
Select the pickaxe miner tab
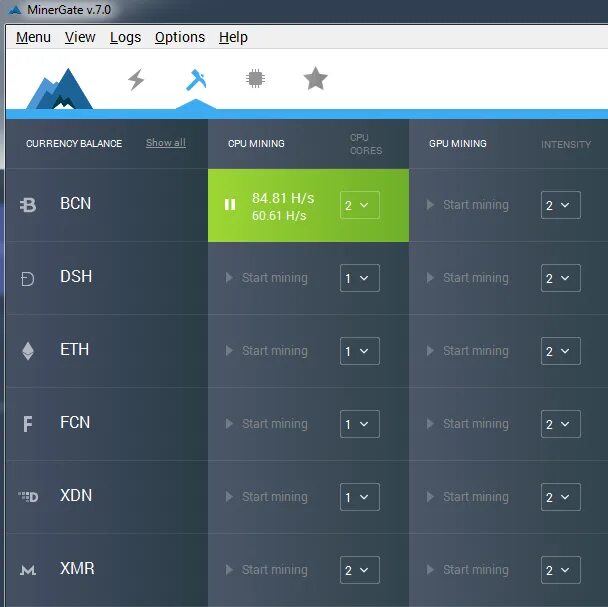(x=196, y=80)
